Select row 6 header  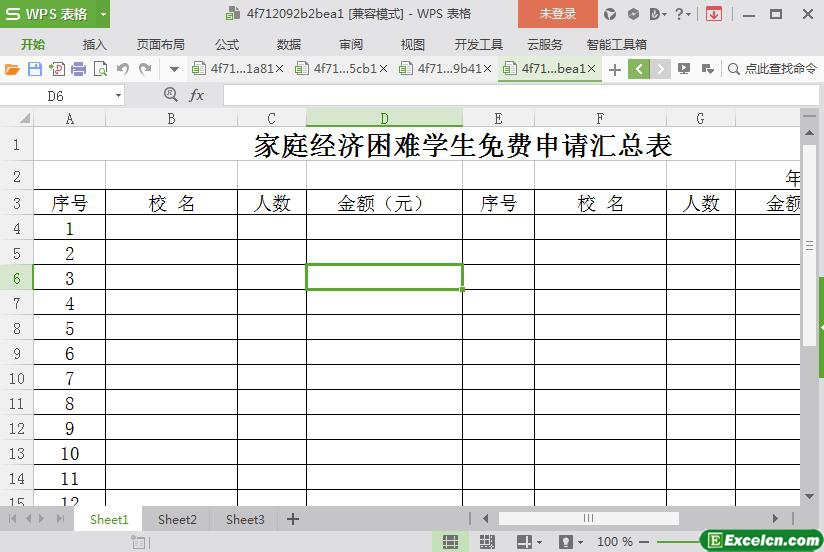click(17, 278)
